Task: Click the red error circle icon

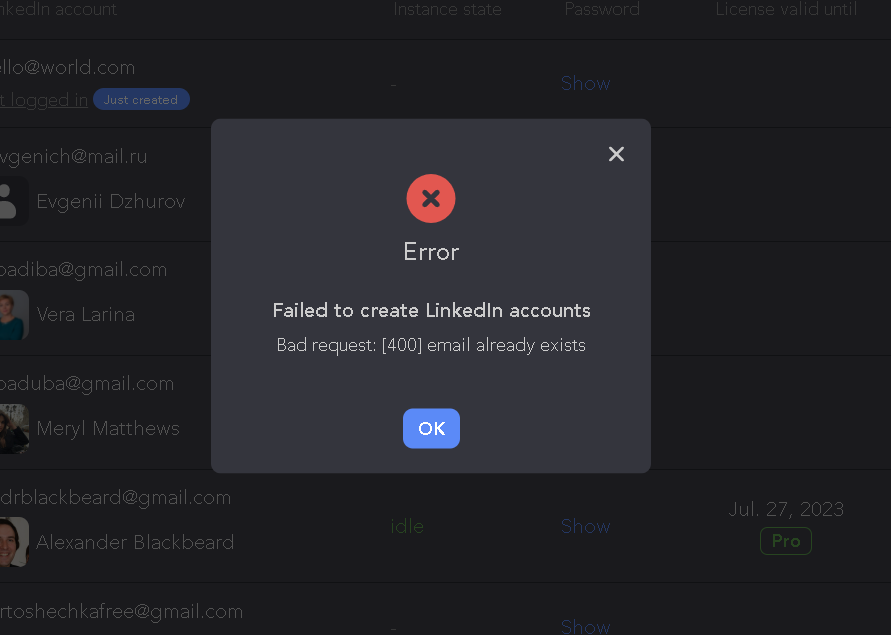Action: [431, 198]
